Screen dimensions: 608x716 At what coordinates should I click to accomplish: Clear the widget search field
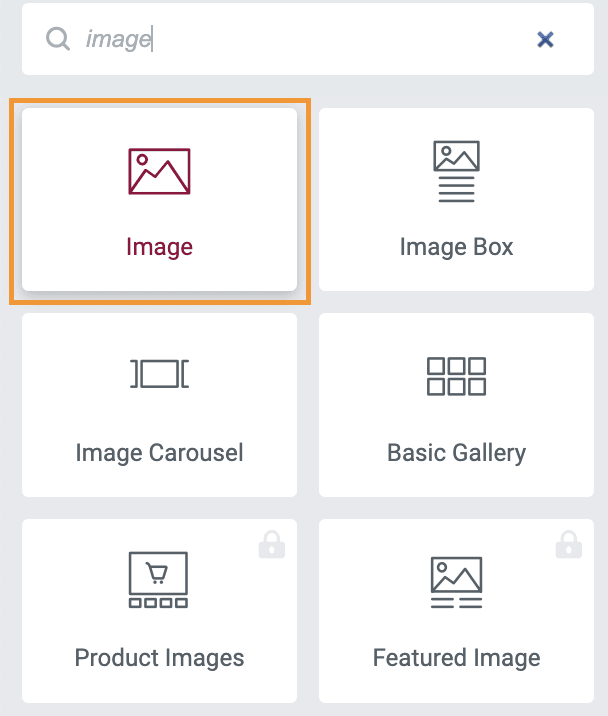[x=545, y=39]
